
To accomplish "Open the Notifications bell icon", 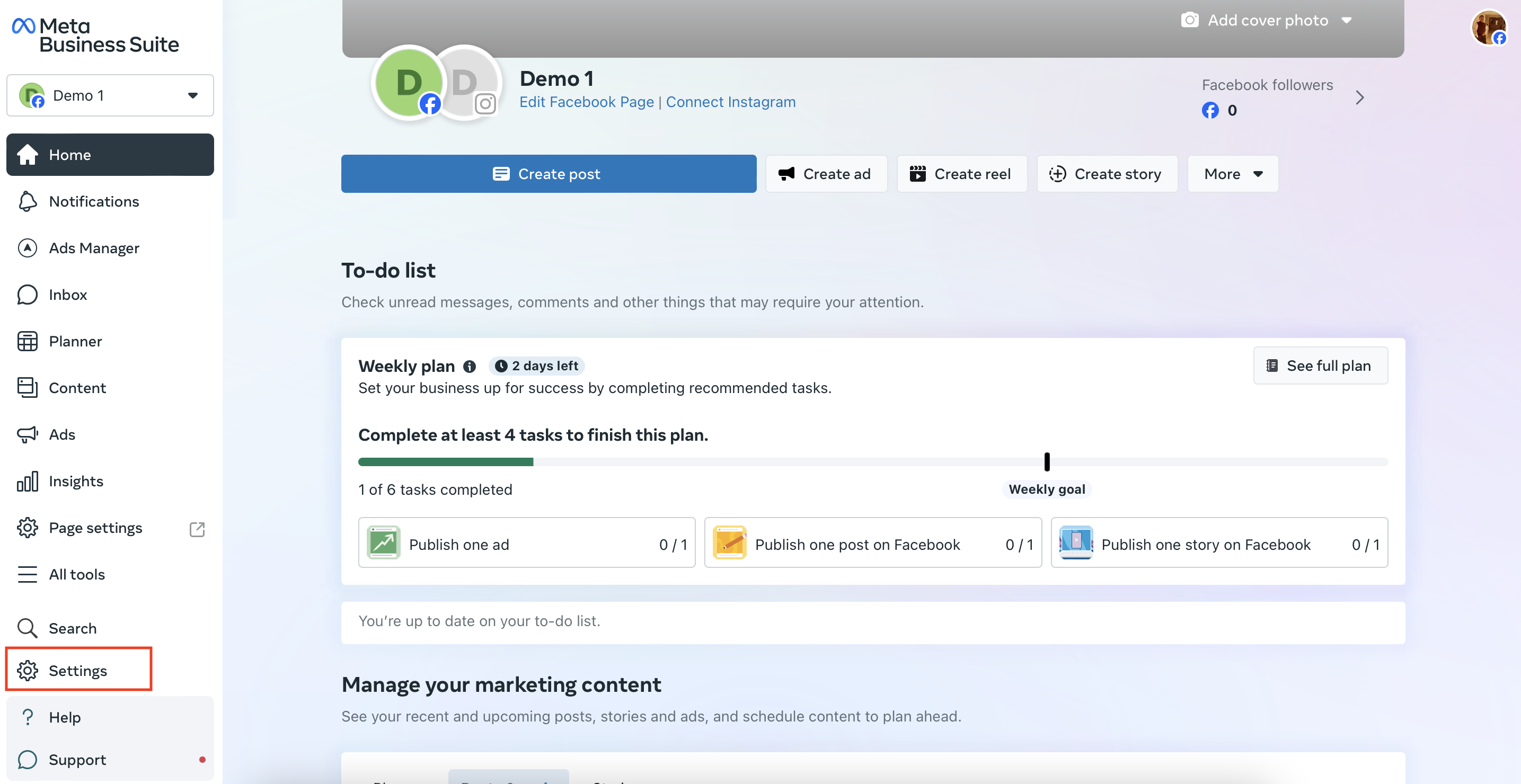I will point(27,201).
